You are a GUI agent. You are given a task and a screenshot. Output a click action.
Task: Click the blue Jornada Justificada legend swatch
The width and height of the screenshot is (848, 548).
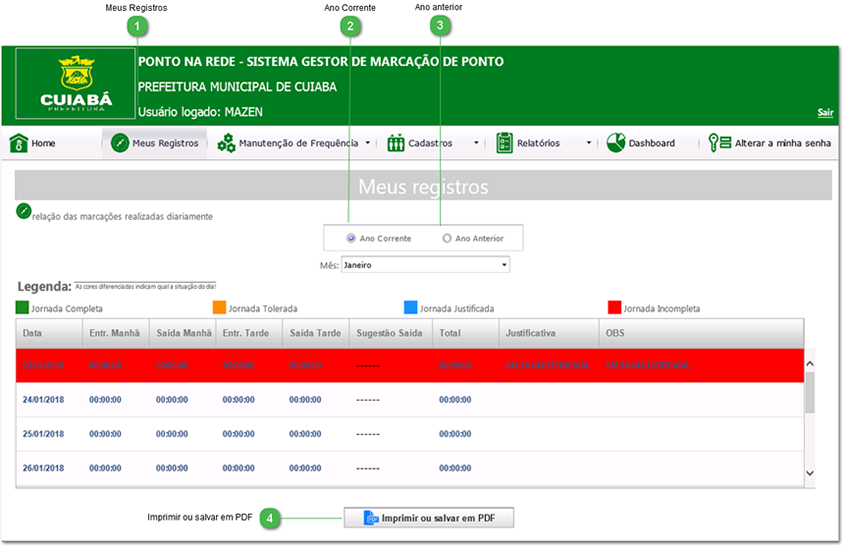(x=410, y=308)
